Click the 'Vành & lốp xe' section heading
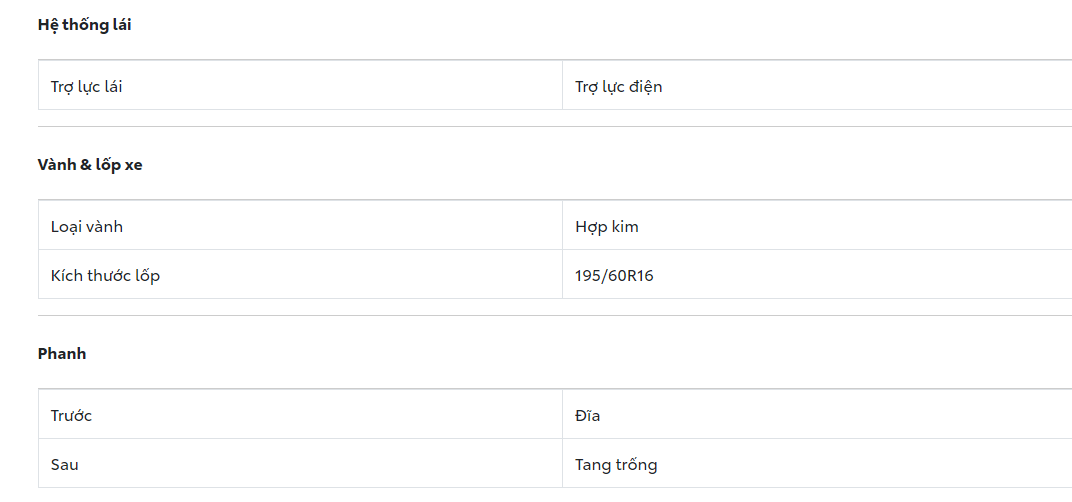This screenshot has width=1072, height=502. coord(90,165)
